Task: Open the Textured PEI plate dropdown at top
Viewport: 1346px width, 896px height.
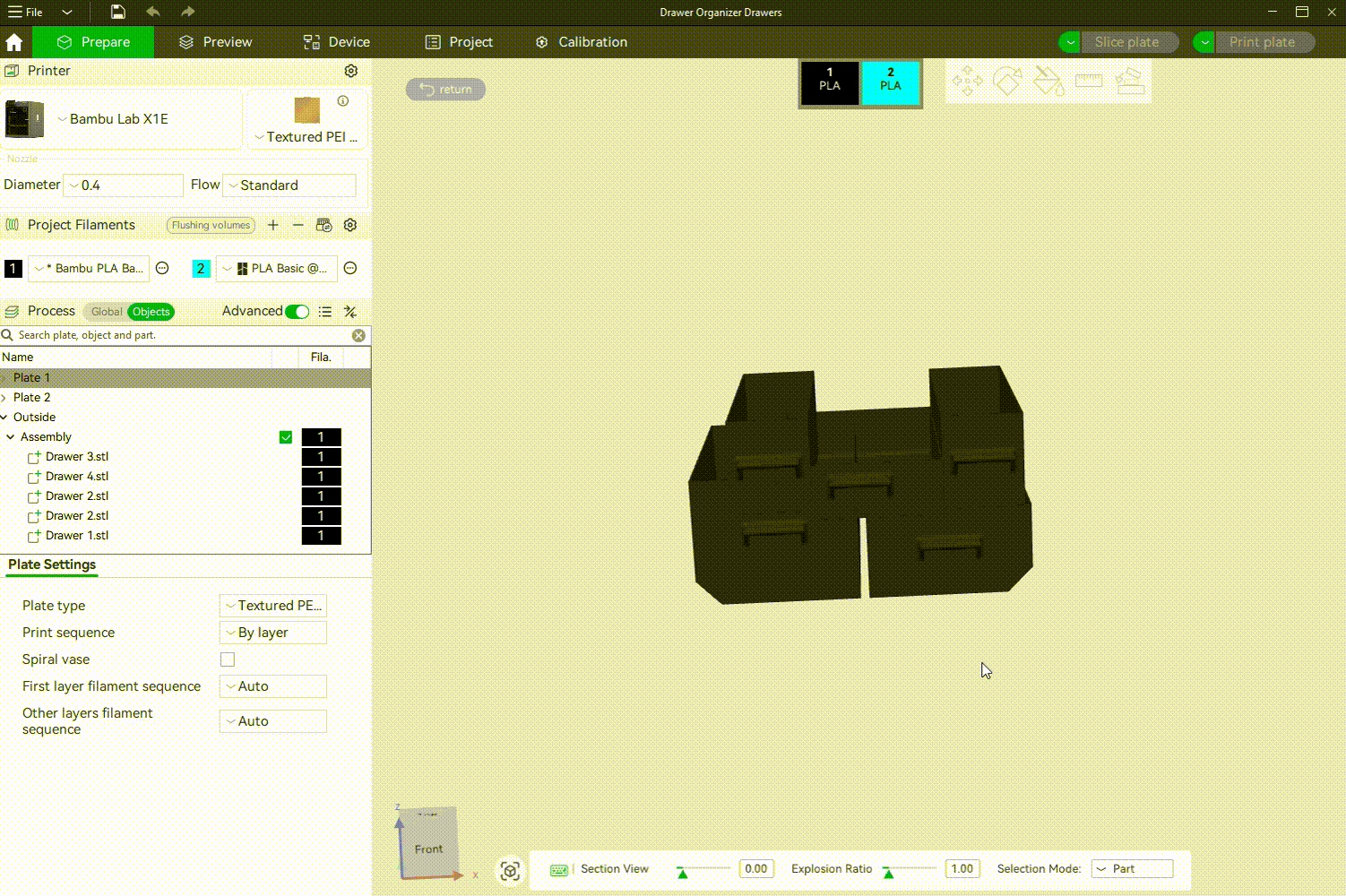Action: (x=306, y=137)
